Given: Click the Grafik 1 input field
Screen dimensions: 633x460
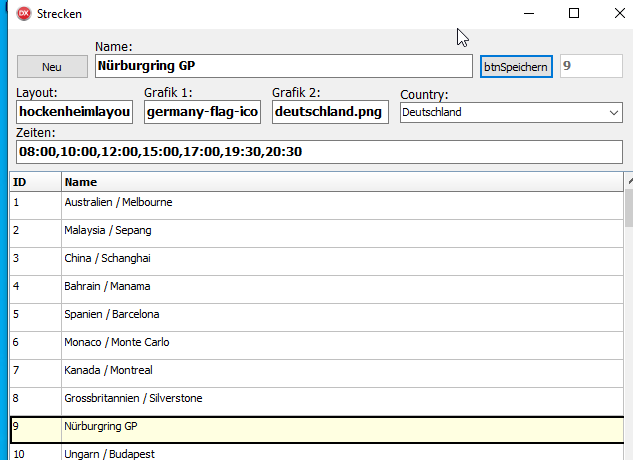Looking at the screenshot, I should [x=203, y=112].
